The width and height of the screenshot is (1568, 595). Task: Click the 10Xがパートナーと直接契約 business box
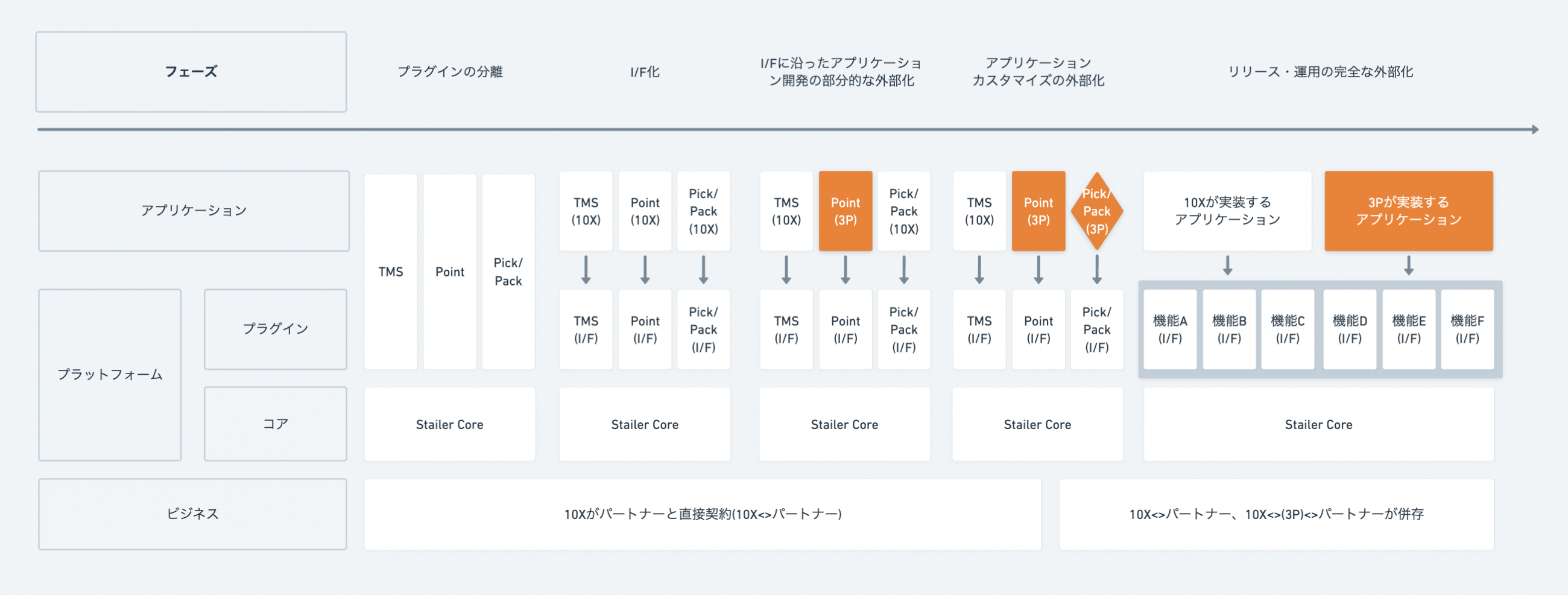[703, 514]
